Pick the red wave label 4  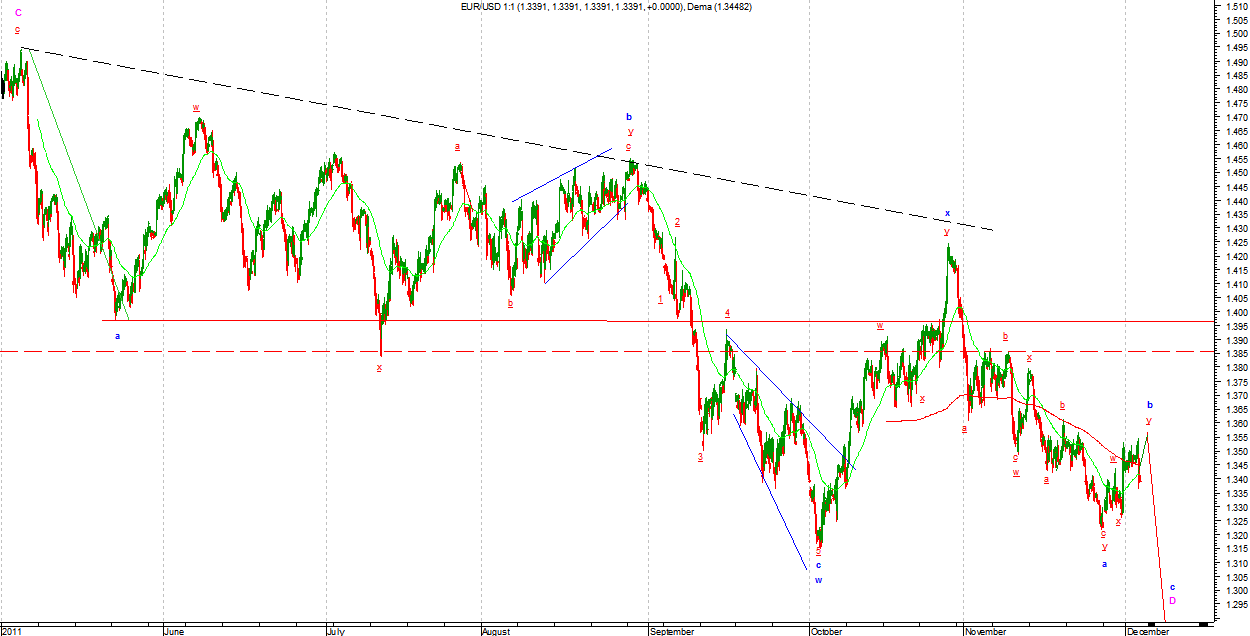(727, 313)
